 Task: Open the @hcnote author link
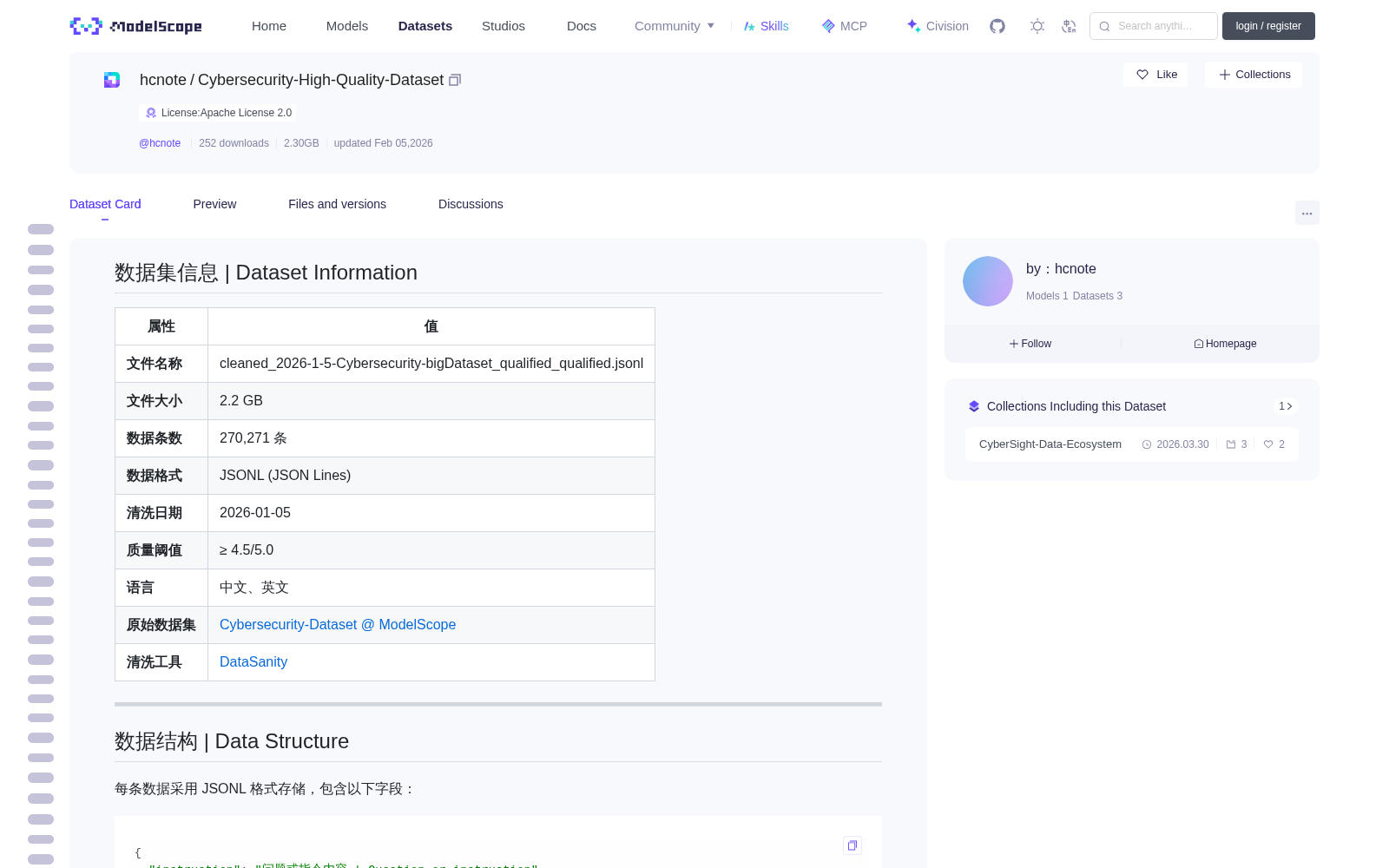(160, 143)
